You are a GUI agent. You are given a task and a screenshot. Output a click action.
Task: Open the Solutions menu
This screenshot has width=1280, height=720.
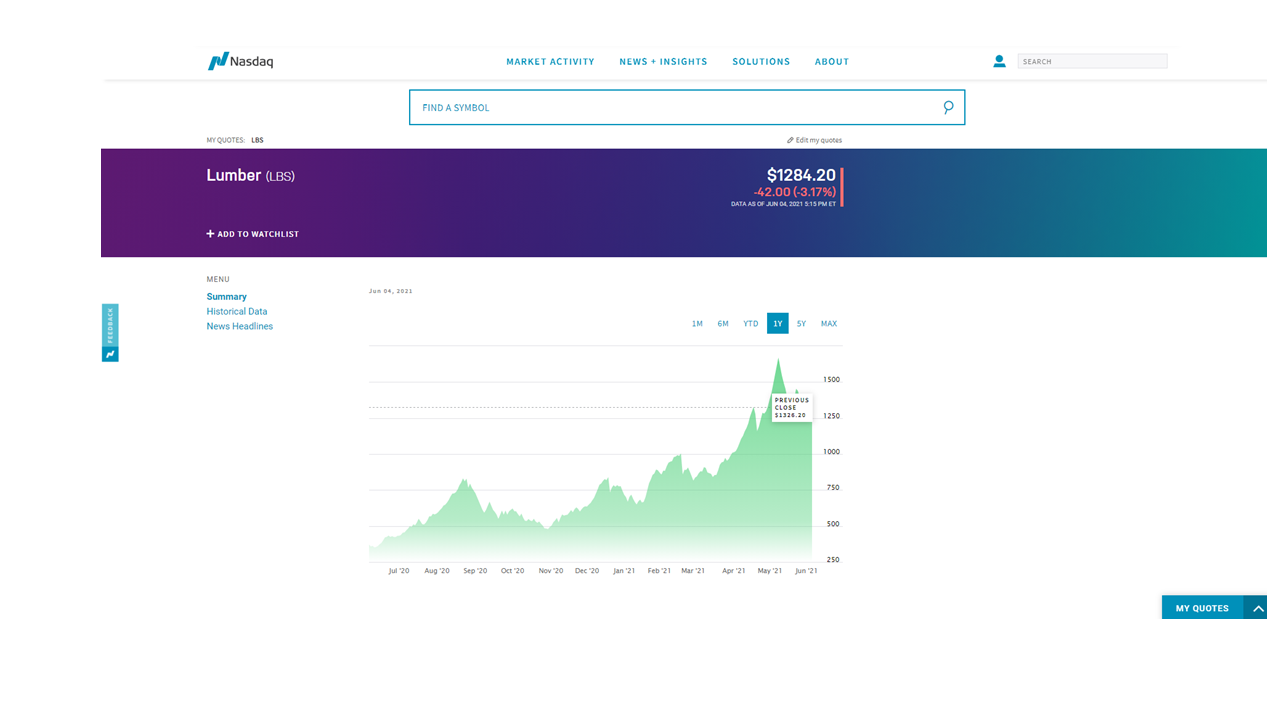pyautogui.click(x=761, y=62)
